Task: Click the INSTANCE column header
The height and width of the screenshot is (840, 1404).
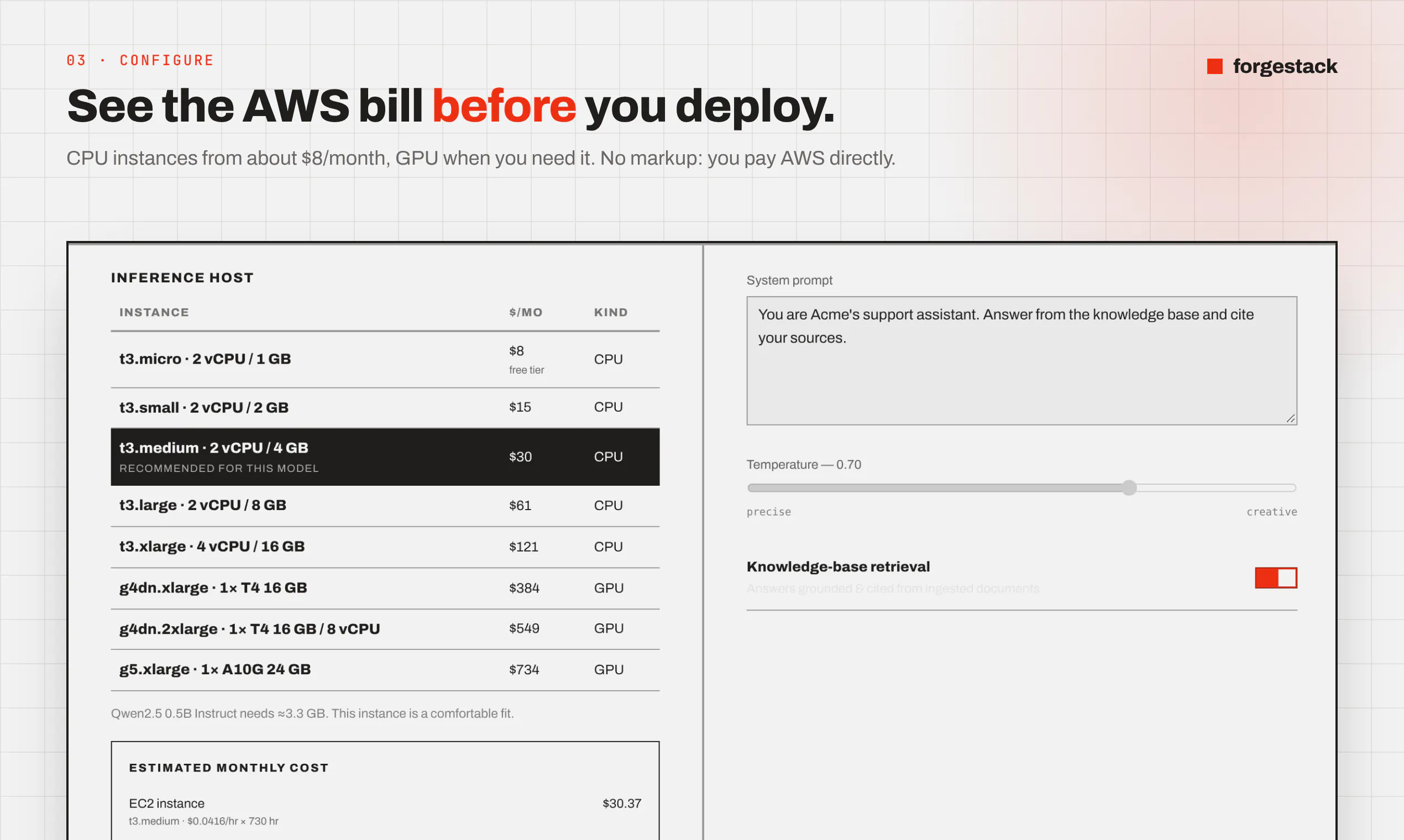Action: [x=154, y=312]
